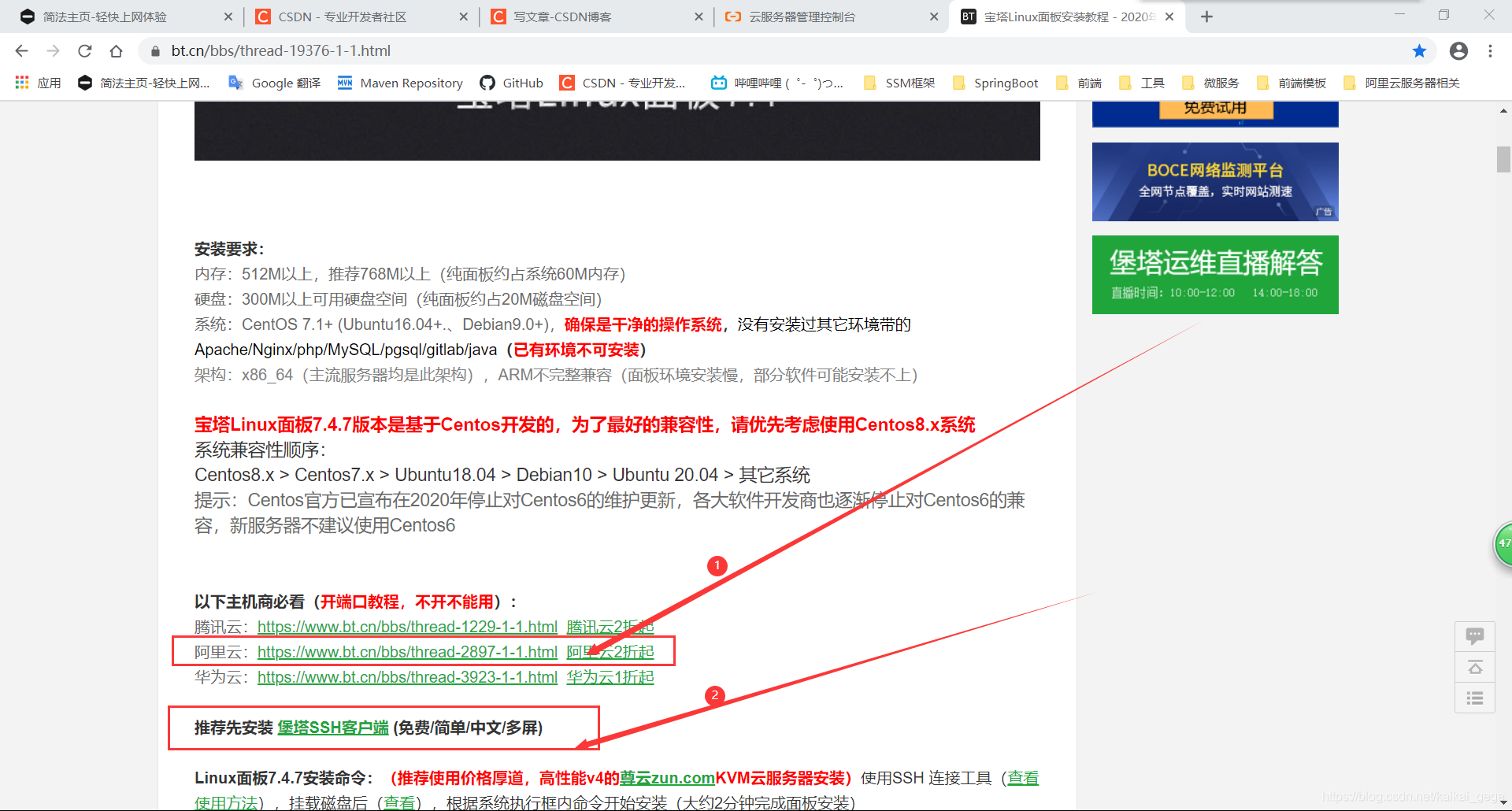Click the page vertical scrollbar thumb
The image size is (1512, 811).
[x=1503, y=159]
